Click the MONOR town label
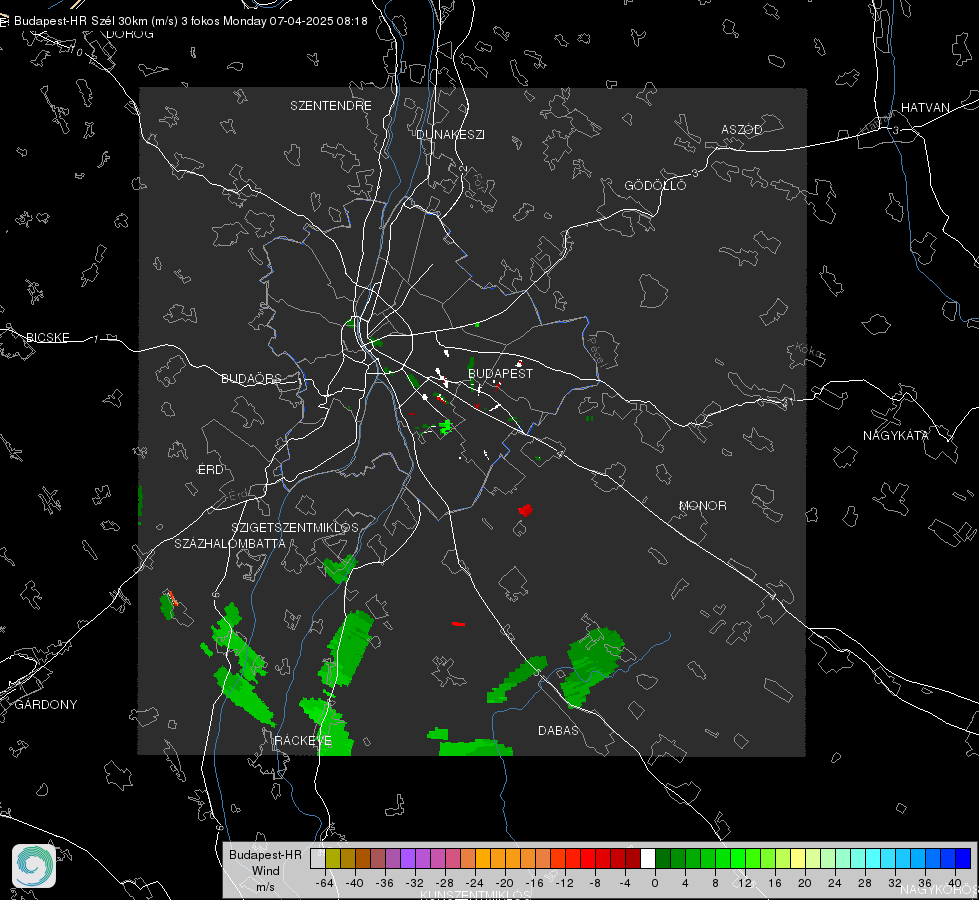This screenshot has width=979, height=900. click(702, 505)
